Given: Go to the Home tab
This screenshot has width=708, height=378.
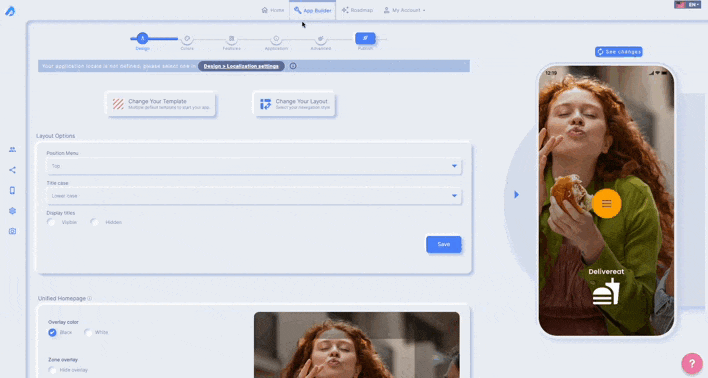Looking at the screenshot, I should click(x=273, y=10).
